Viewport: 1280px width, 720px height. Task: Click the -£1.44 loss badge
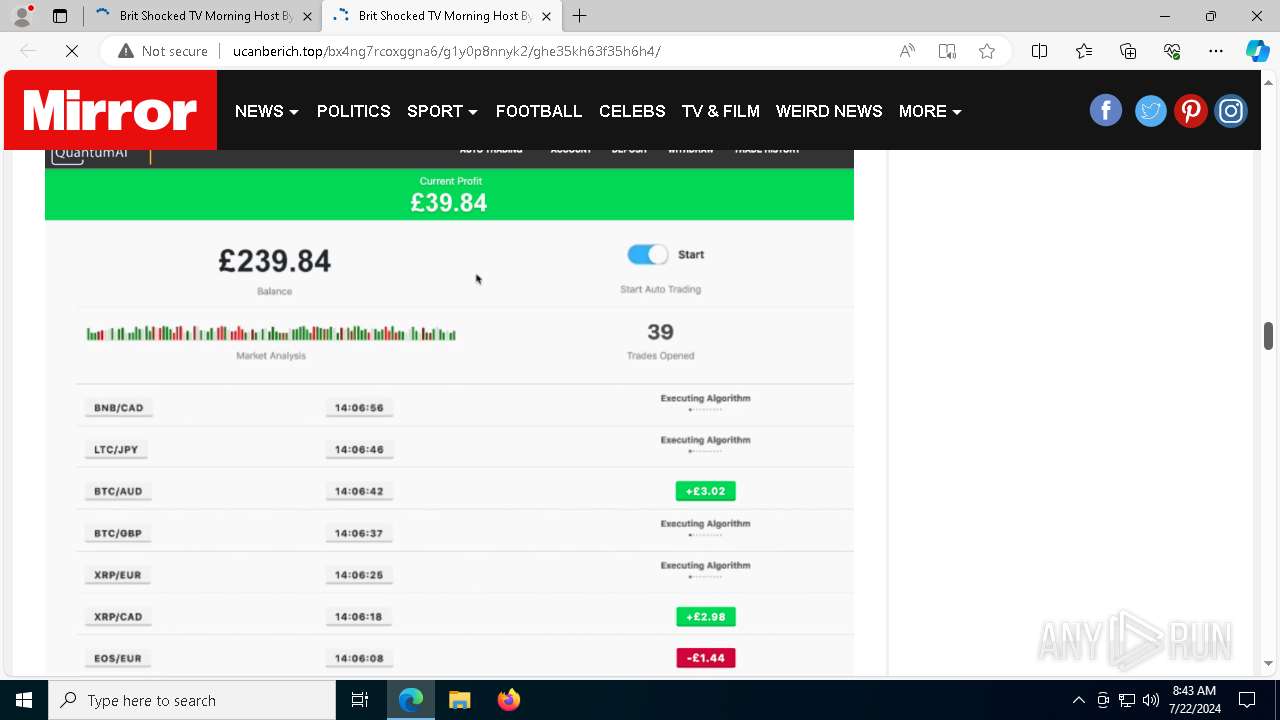pos(706,658)
